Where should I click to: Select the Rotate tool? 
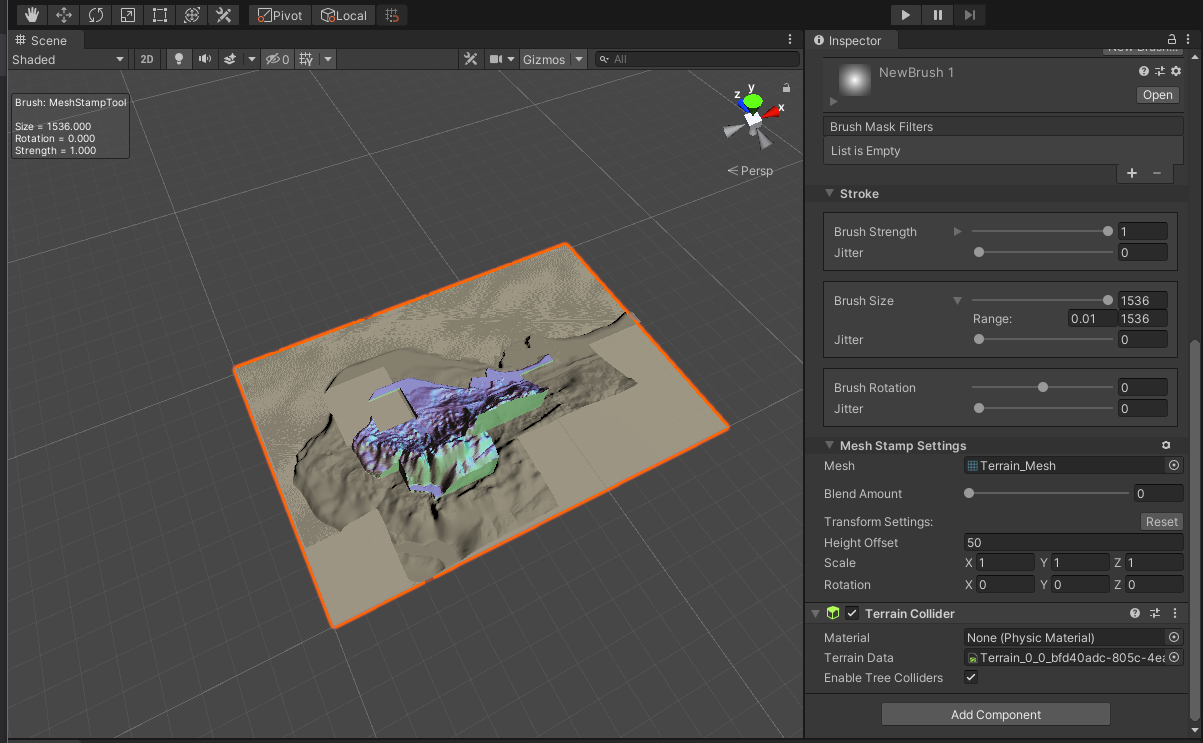click(96, 15)
